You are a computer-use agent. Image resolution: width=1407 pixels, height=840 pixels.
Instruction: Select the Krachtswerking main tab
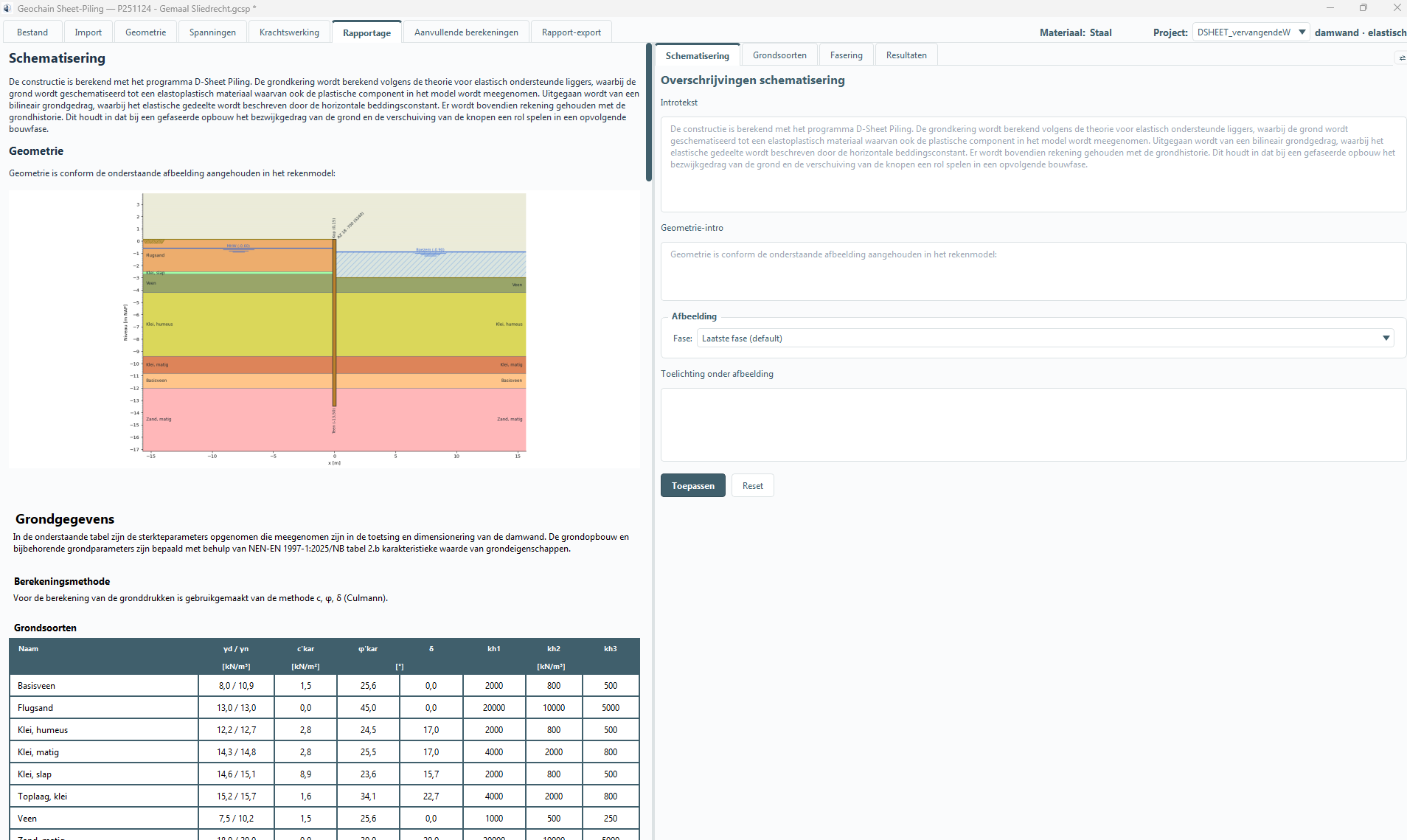[289, 32]
